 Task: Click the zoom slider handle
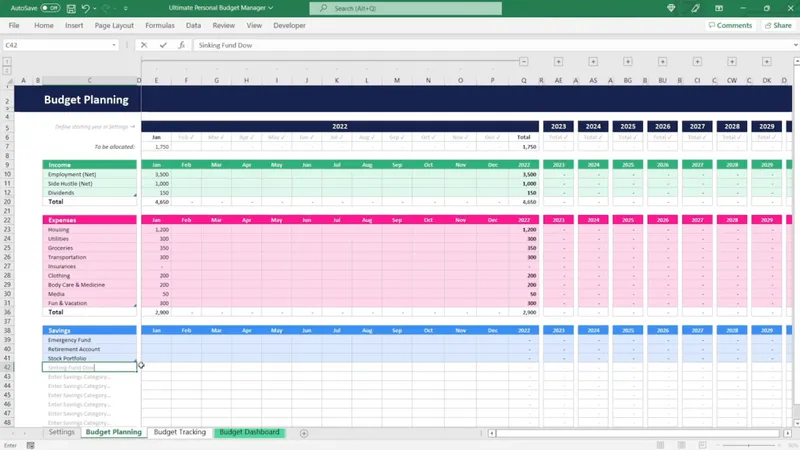(x=749, y=445)
